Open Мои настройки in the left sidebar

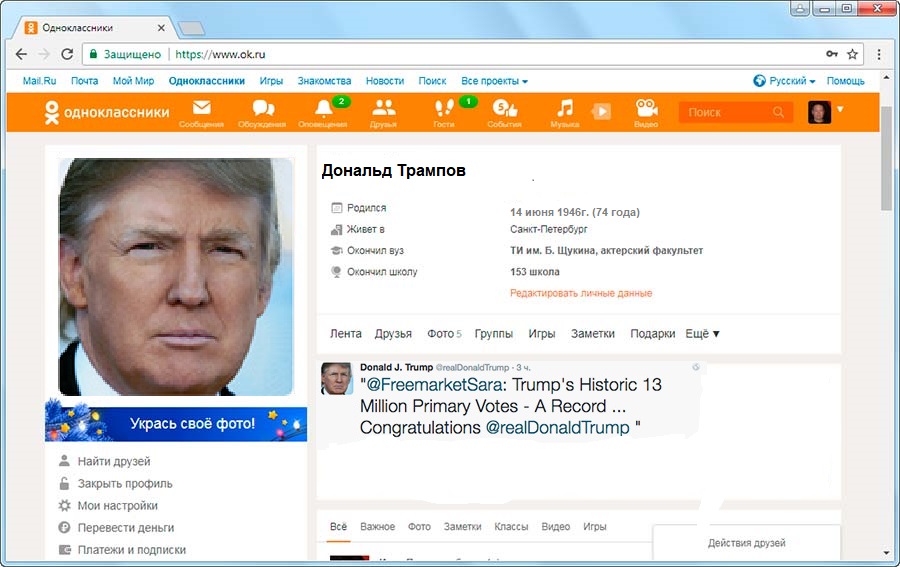(x=117, y=506)
